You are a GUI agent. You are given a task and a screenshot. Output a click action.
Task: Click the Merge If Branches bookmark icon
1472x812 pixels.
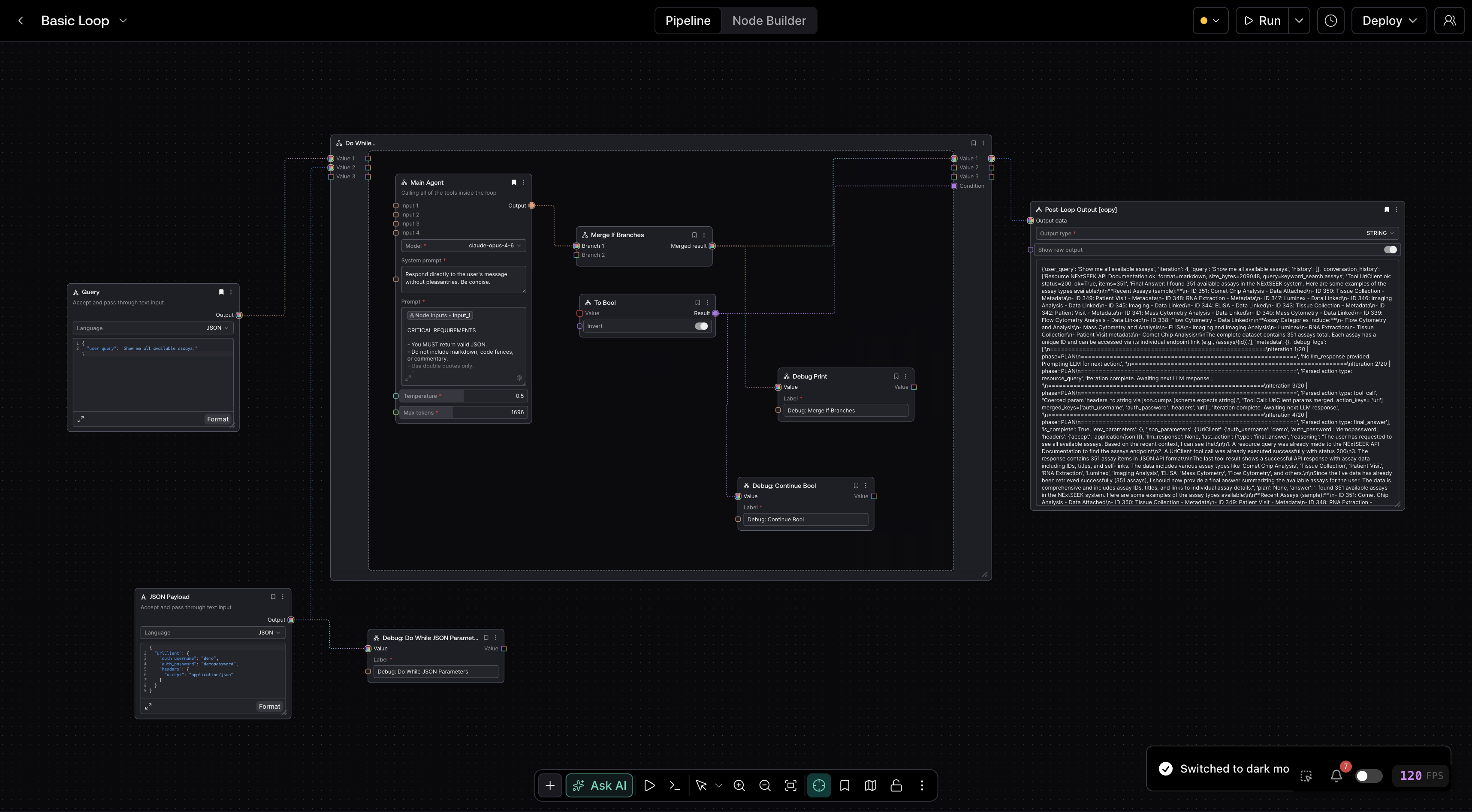point(694,235)
